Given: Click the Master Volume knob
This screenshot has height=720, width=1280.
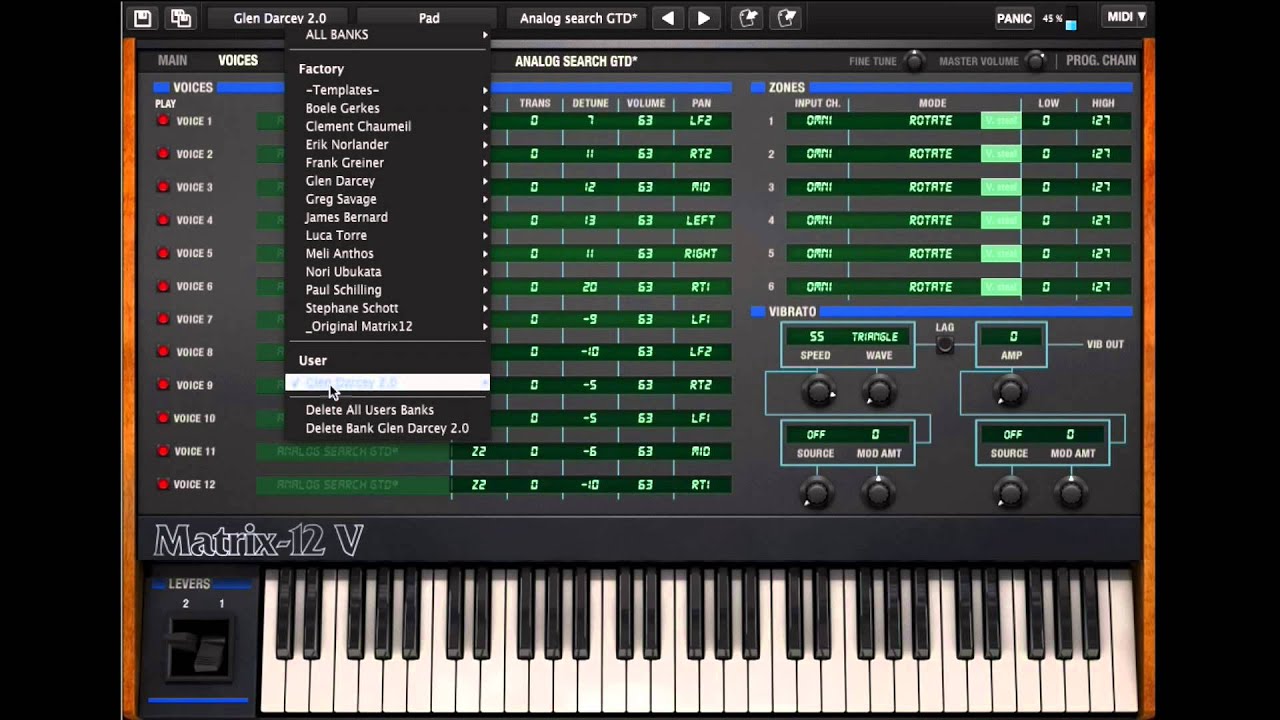Looking at the screenshot, I should point(1035,61).
